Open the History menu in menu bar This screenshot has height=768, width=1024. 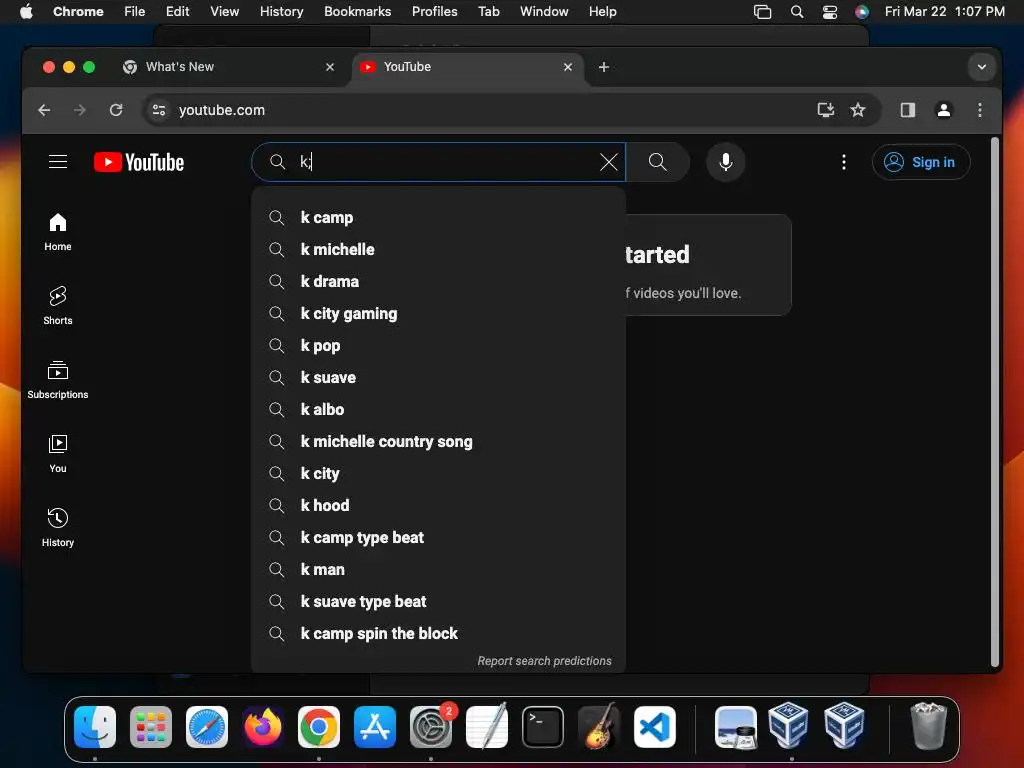281,11
